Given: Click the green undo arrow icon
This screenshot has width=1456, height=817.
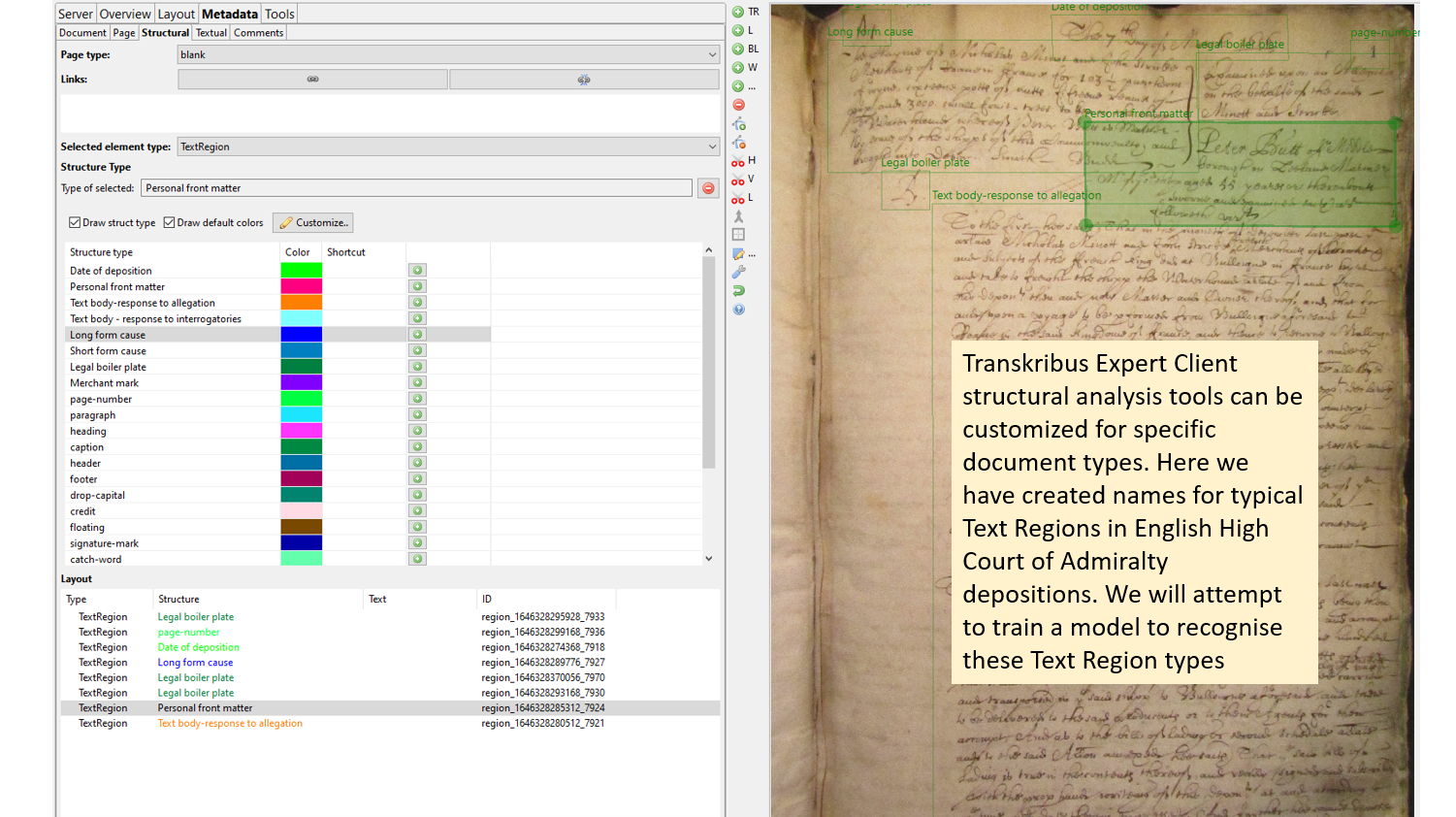Looking at the screenshot, I should tap(738, 290).
